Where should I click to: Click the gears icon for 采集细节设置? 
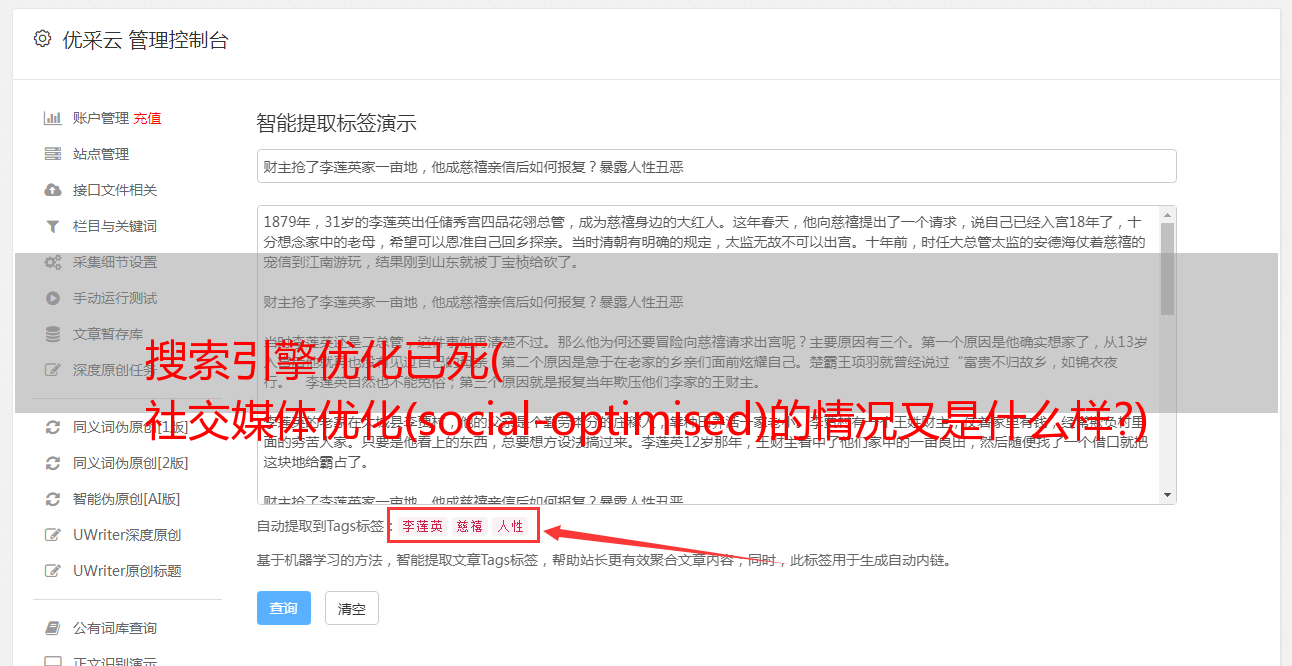click(x=53, y=262)
